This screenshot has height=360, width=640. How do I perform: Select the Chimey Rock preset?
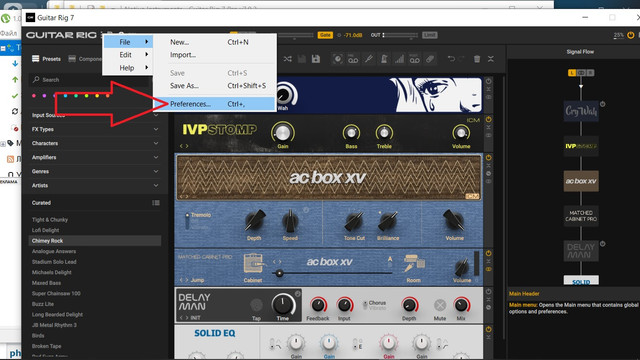click(x=95, y=241)
